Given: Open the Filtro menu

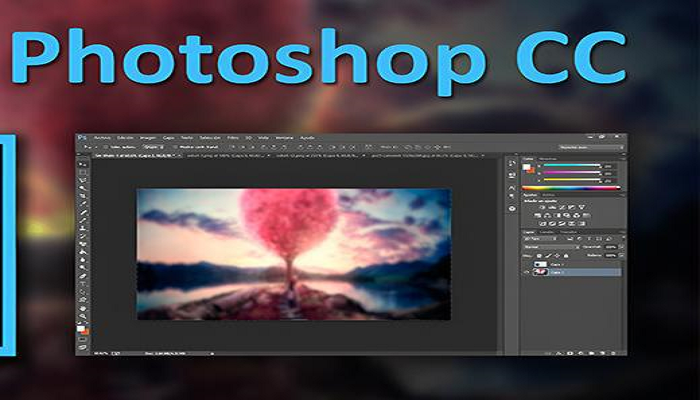Looking at the screenshot, I should (x=232, y=136).
